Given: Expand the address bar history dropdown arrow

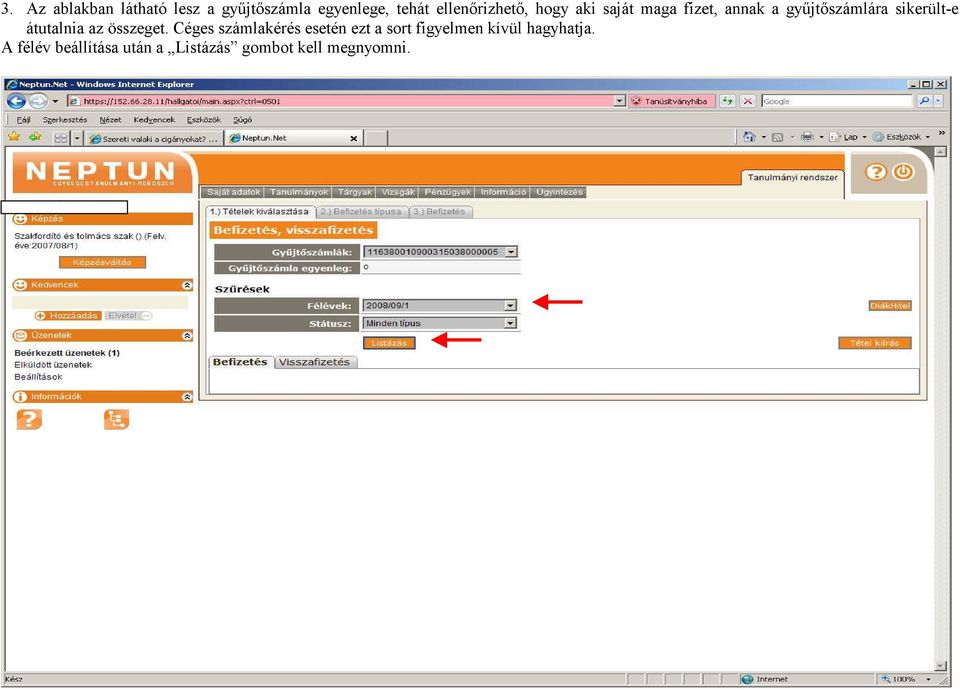Looking at the screenshot, I should 620,101.
